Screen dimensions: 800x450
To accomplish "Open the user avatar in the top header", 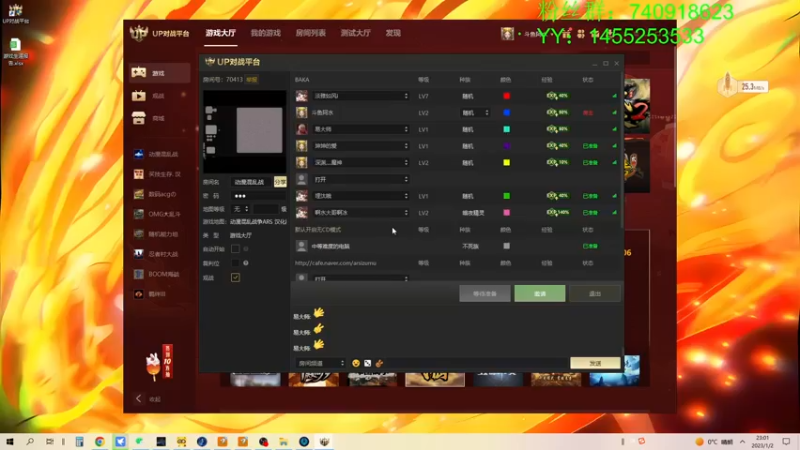I will tap(507, 34).
